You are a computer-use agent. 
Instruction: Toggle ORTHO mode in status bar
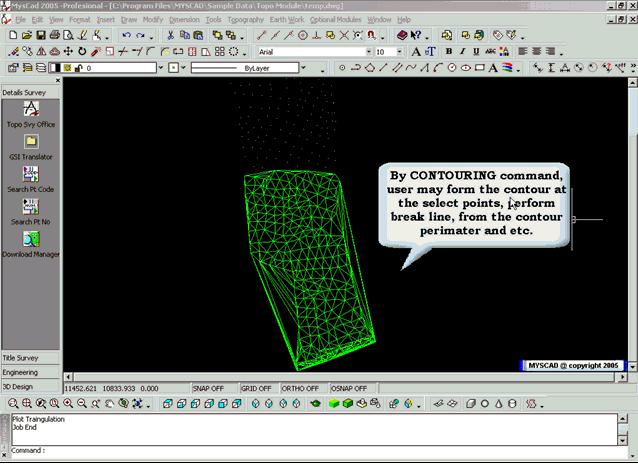[300, 388]
